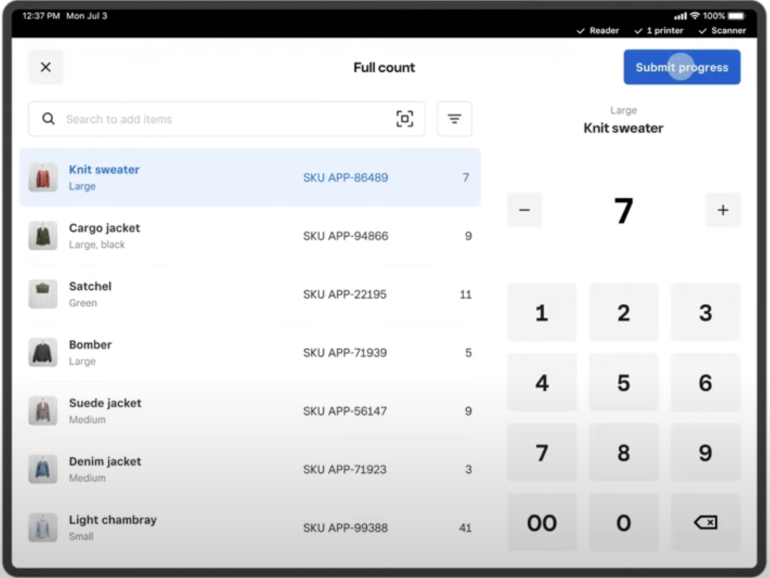Tap the 1 printer status indicator
The height and width of the screenshot is (578, 770).
pyautogui.click(x=658, y=31)
